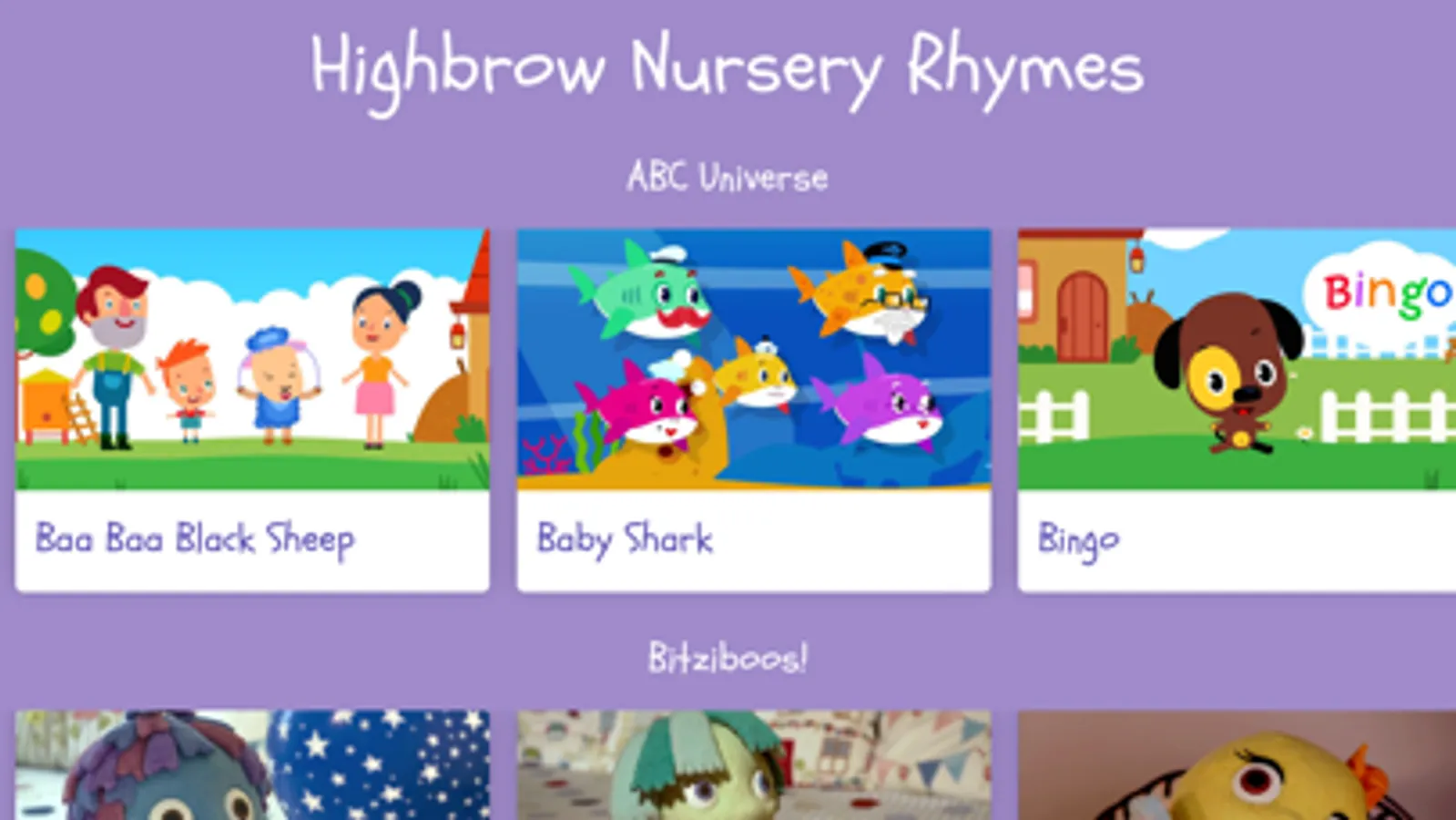Open the Baby Shark video thumbnail
This screenshot has width=1456, height=820.
[x=754, y=359]
